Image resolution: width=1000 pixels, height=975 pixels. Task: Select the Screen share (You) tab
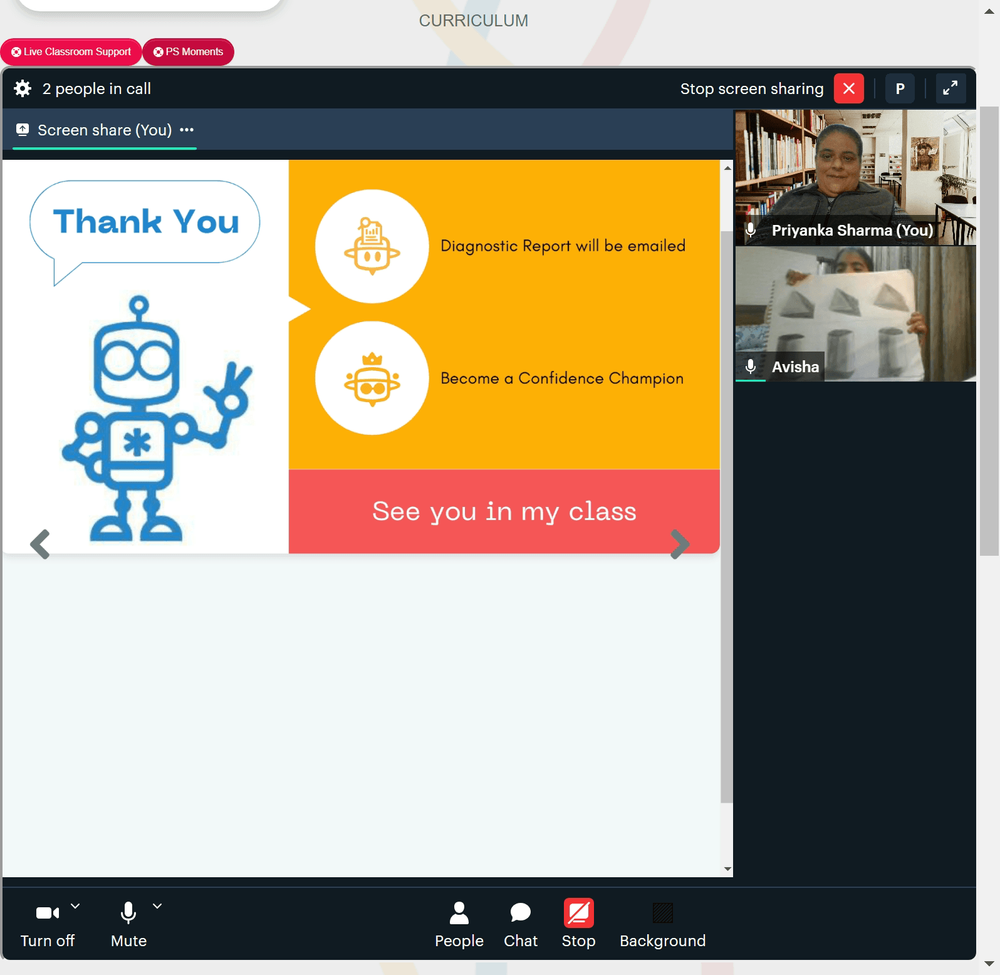105,130
